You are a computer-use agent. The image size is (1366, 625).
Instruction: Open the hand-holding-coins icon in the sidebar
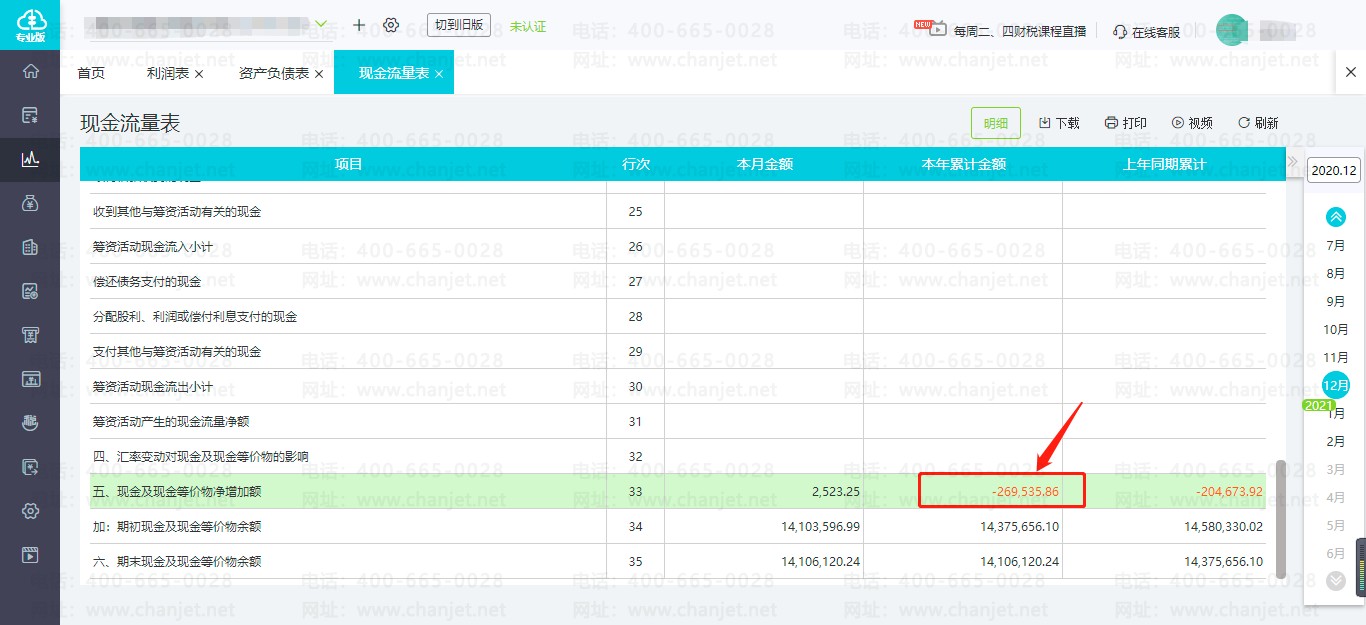coord(30,423)
